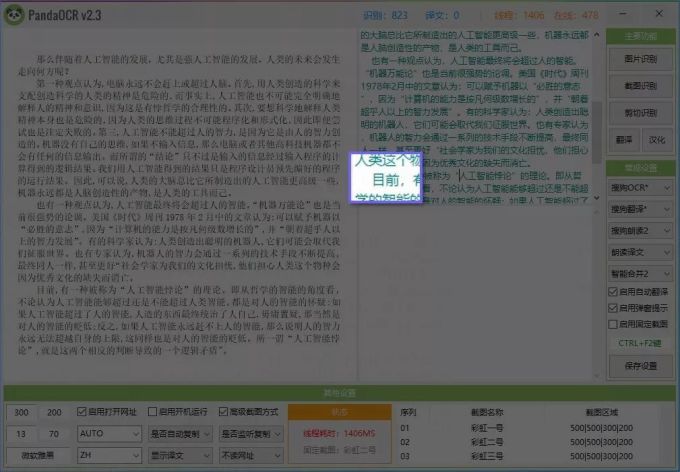Select screenshot row 03 彩虹三号
The image size is (680, 472).
tap(527, 456)
